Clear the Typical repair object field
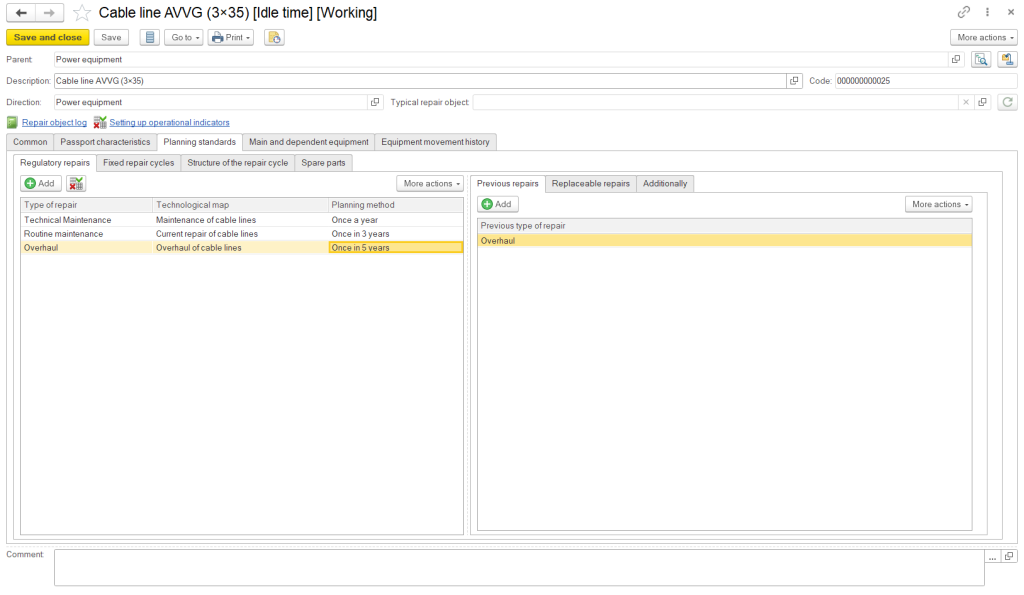Viewport: 1024px width, 595px height. pos(965,102)
